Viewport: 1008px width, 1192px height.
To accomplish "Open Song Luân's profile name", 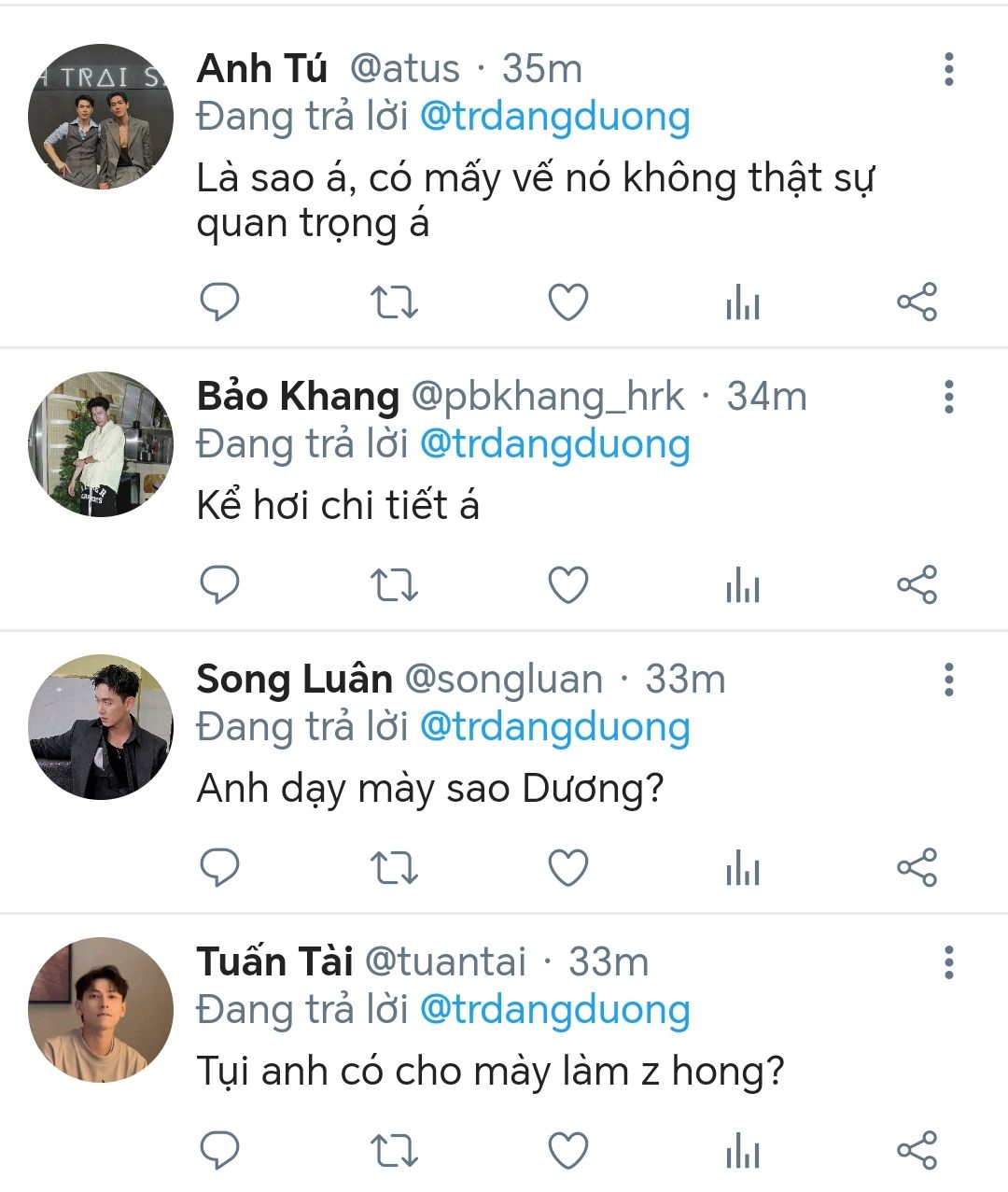I will point(294,680).
